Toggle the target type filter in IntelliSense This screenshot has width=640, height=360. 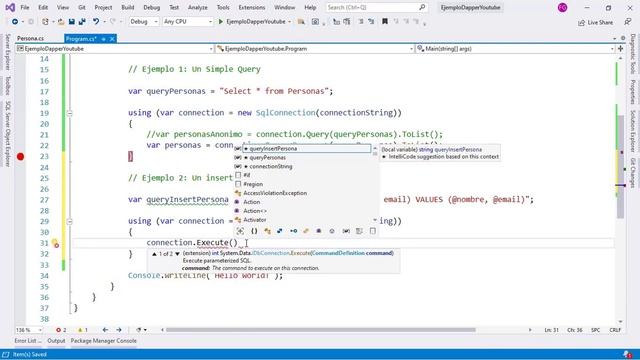[x=240, y=231]
